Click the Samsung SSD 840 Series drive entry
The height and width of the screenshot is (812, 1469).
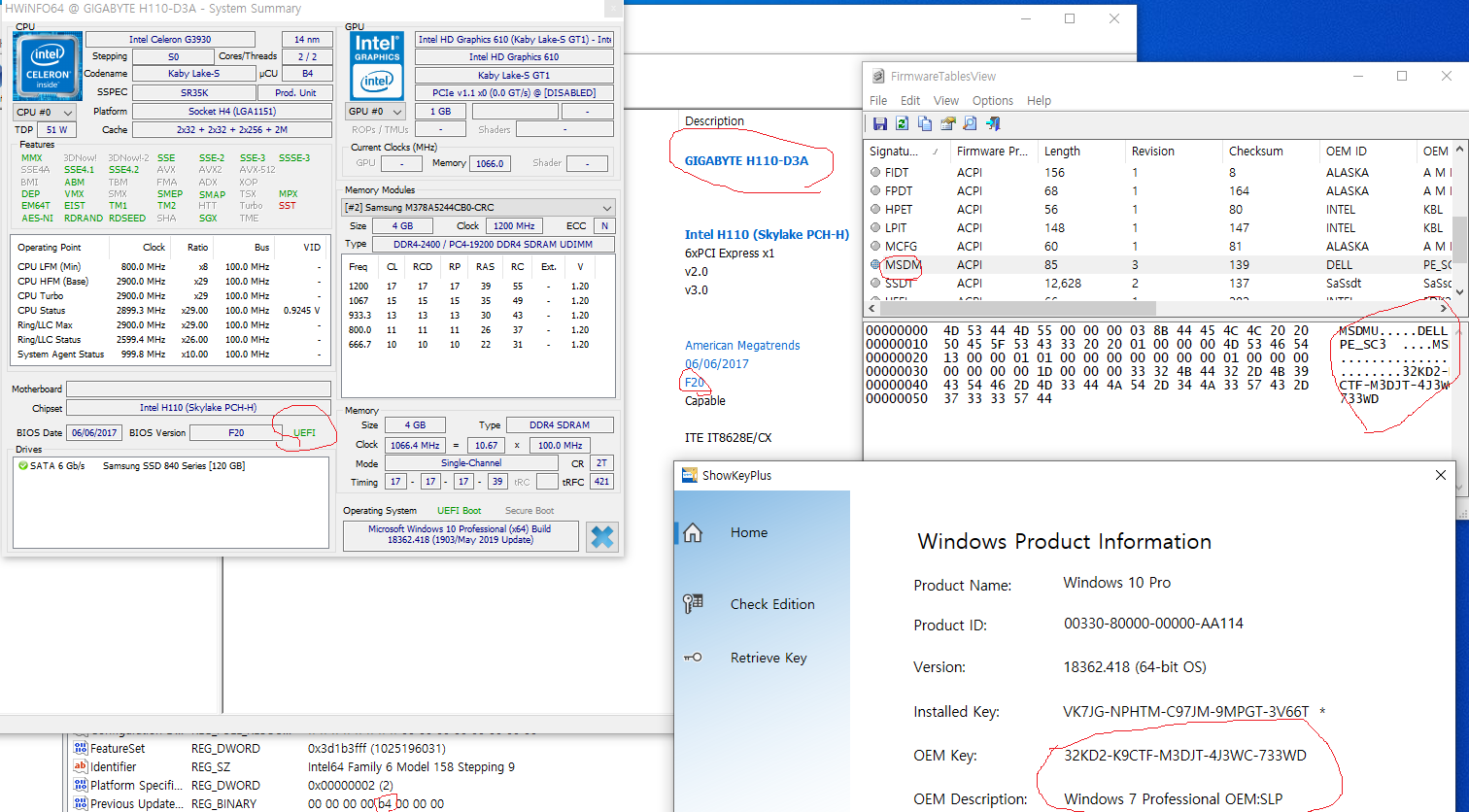[x=173, y=466]
